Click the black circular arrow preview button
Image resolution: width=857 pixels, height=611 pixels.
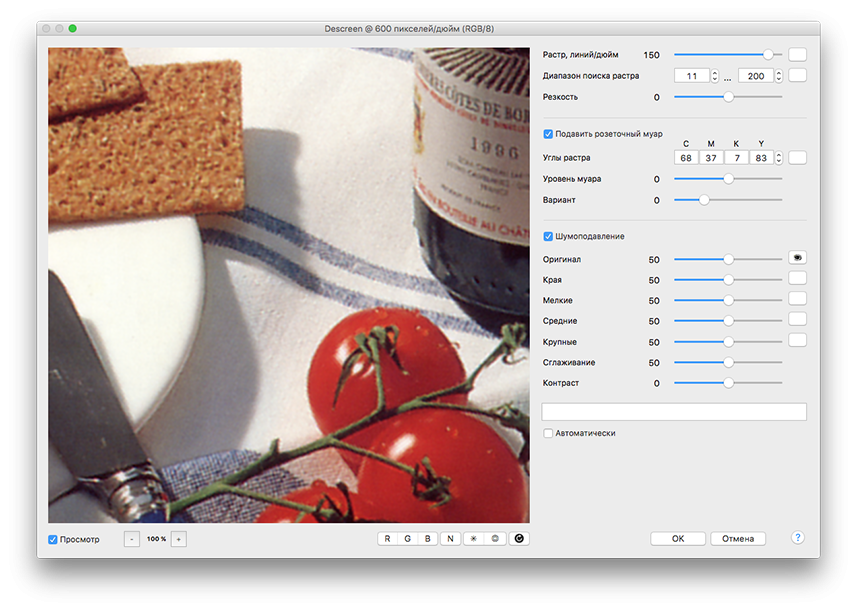click(x=517, y=539)
